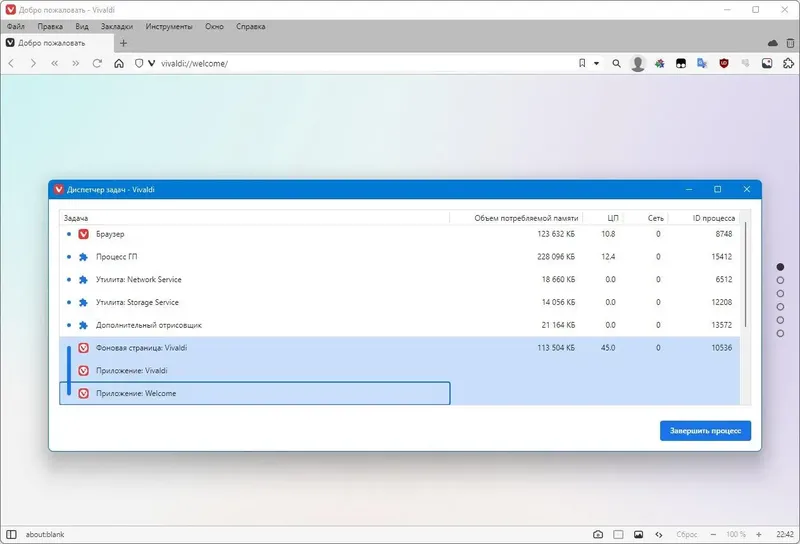Open the search magnifier field

[616, 63]
